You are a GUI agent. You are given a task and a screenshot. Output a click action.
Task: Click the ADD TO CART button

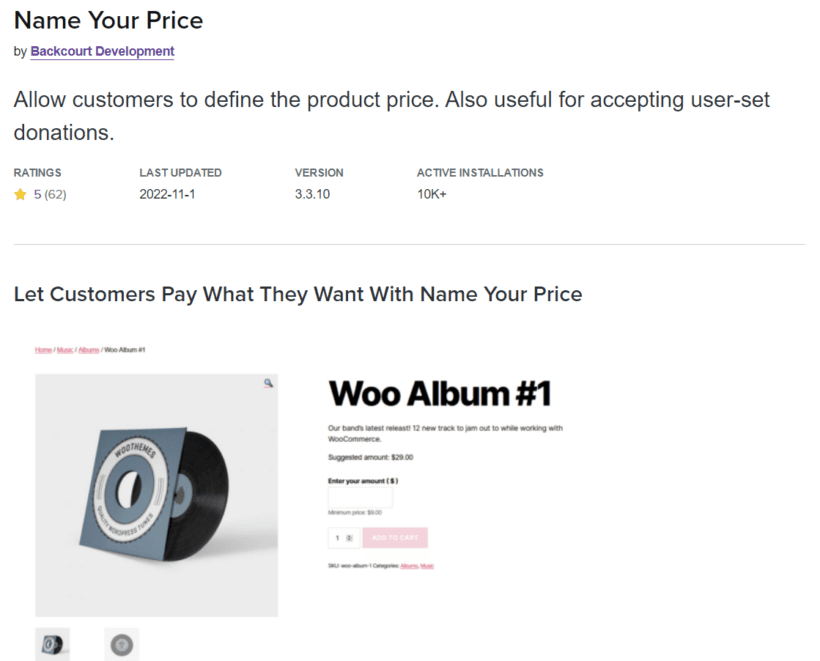click(395, 538)
